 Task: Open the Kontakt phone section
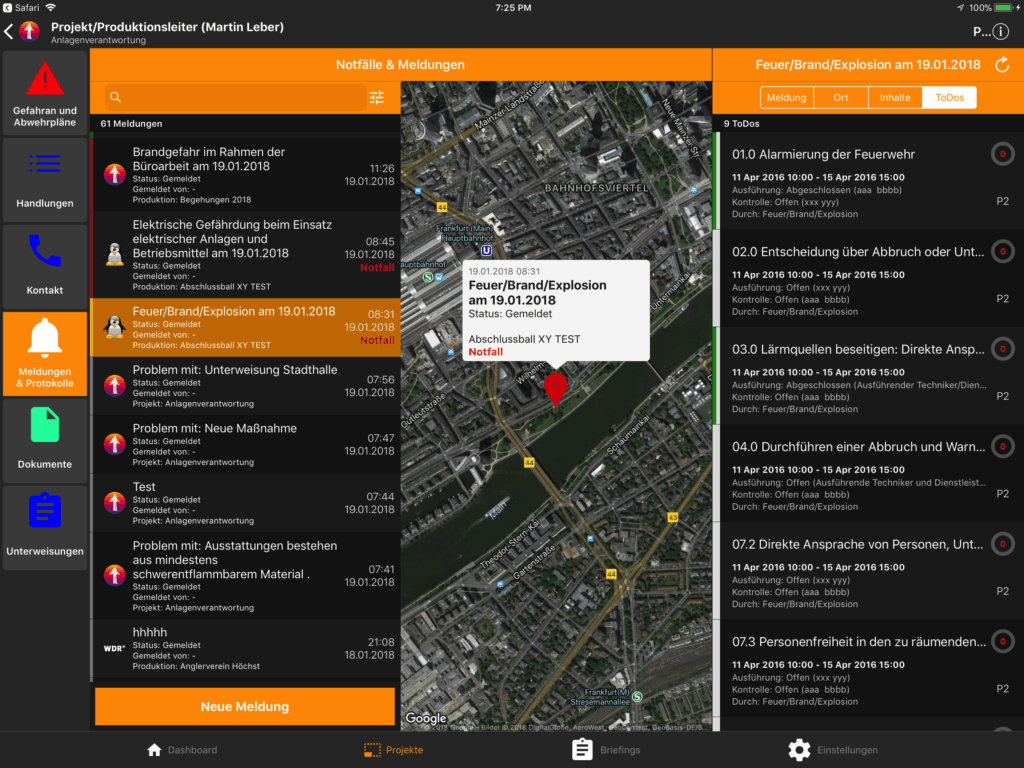point(45,266)
